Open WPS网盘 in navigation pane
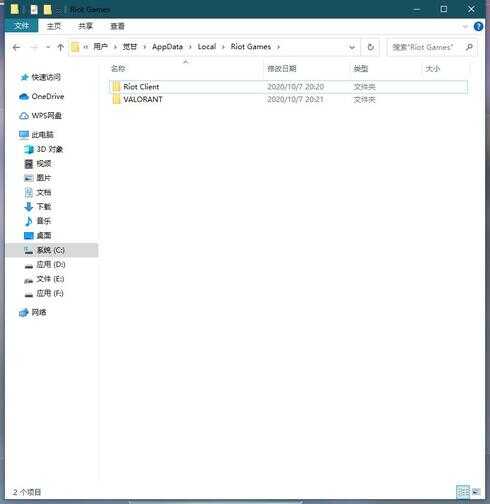 pos(40,116)
